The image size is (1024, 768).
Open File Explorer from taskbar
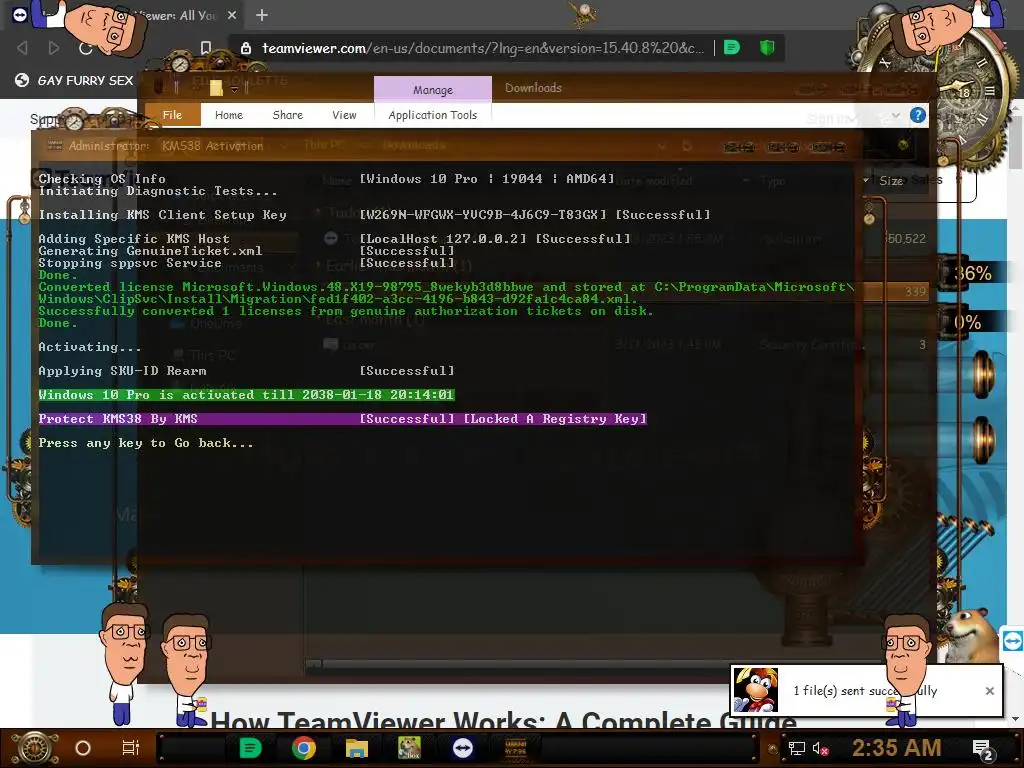click(x=357, y=748)
